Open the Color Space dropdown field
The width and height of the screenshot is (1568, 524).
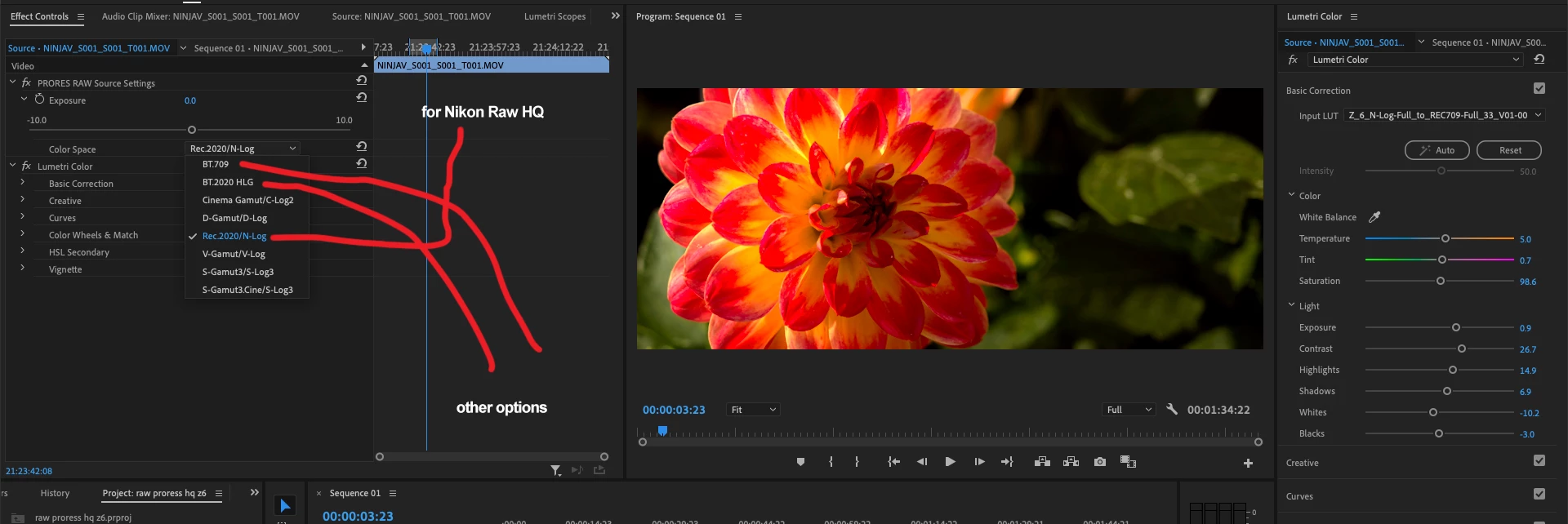243,149
